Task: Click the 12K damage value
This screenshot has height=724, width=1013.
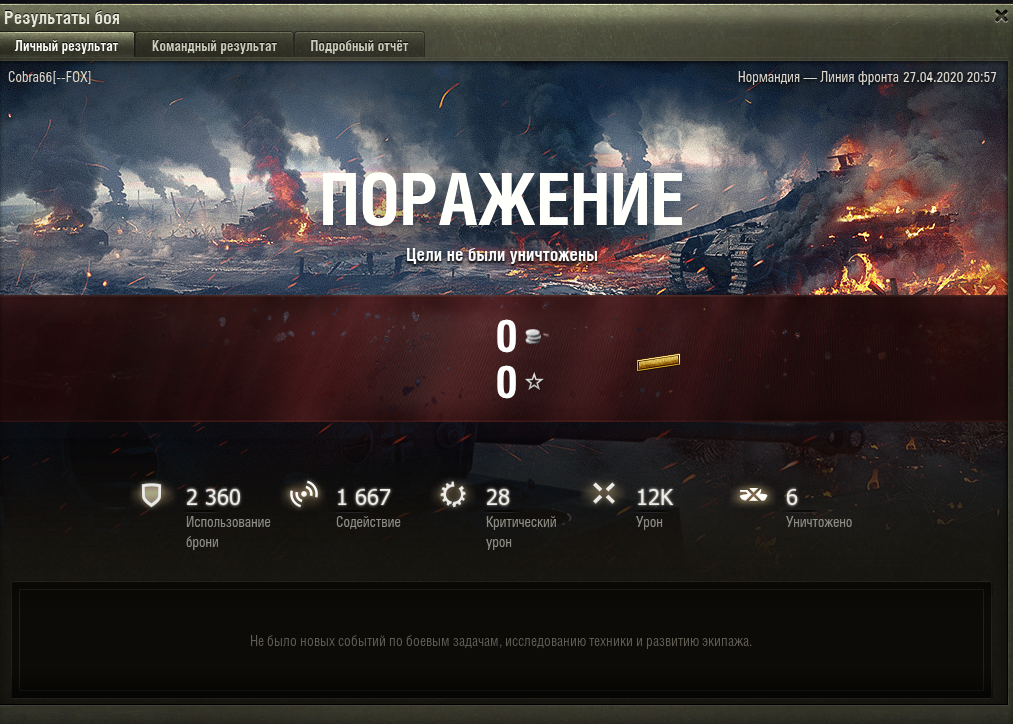Action: coord(654,497)
